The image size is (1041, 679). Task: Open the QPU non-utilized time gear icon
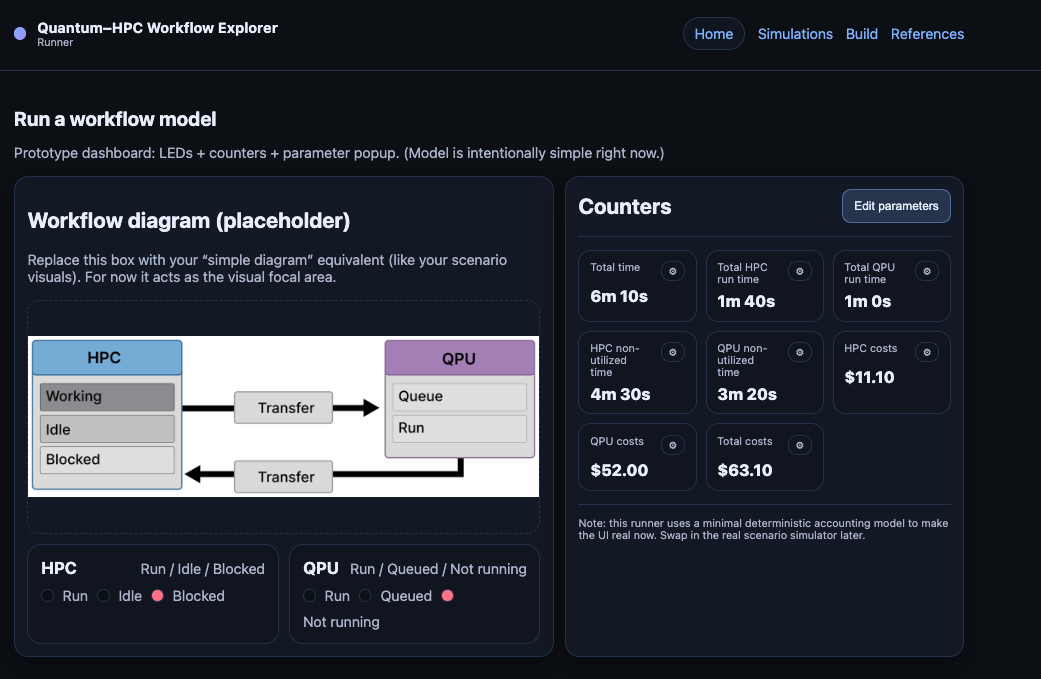800,352
